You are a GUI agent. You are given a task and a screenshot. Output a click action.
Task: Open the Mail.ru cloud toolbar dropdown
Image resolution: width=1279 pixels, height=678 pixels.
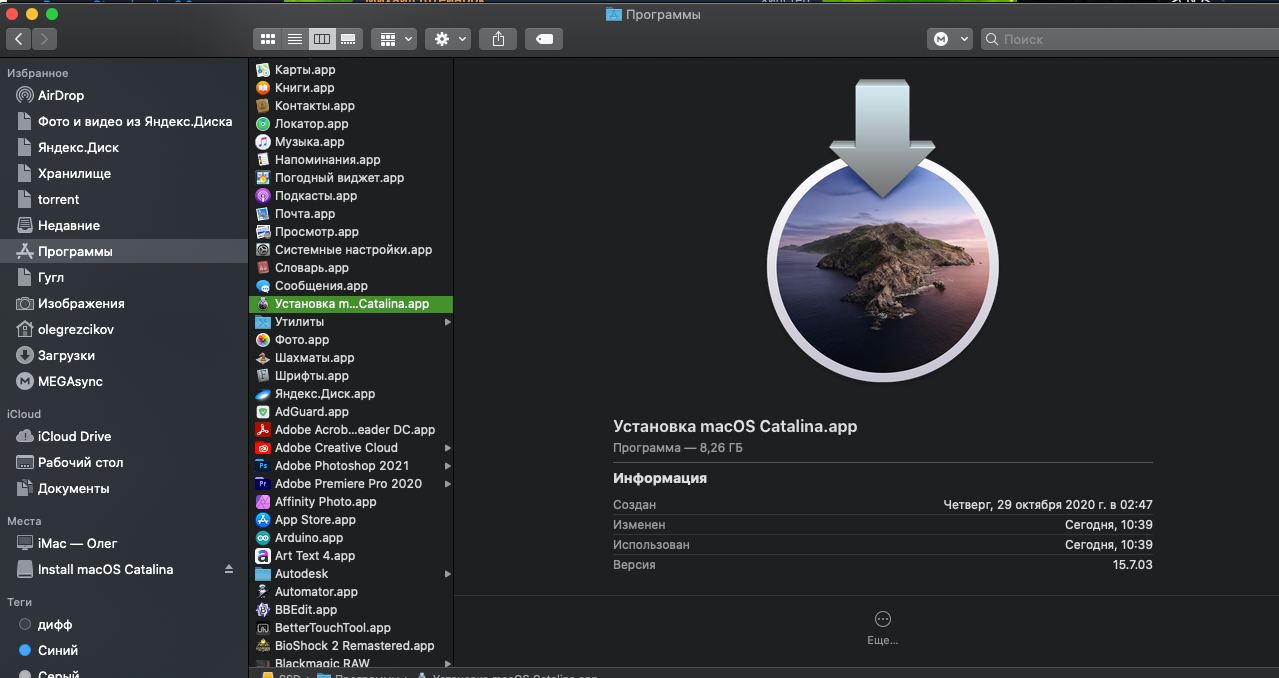tap(950, 39)
